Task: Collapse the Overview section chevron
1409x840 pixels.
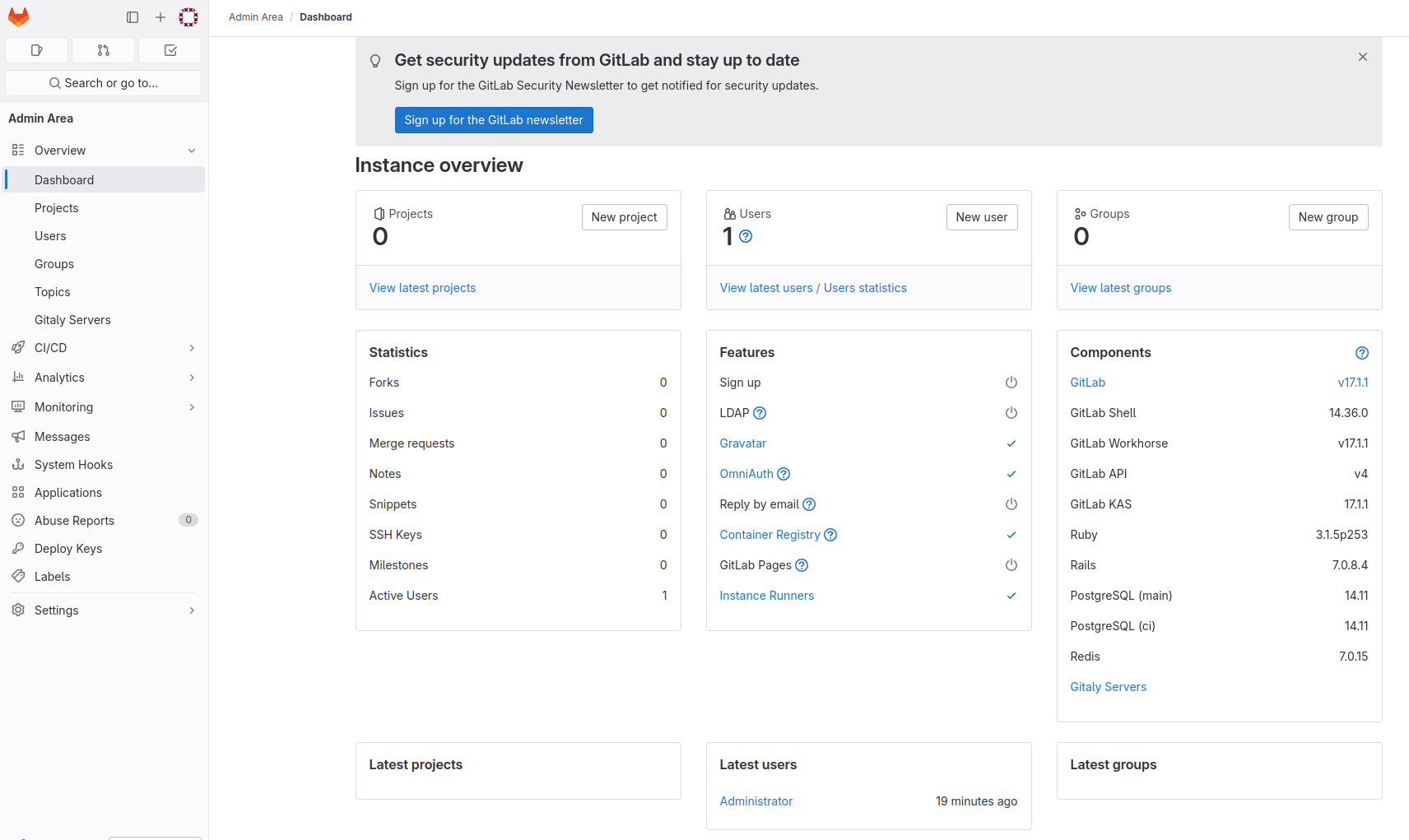Action: 192,151
